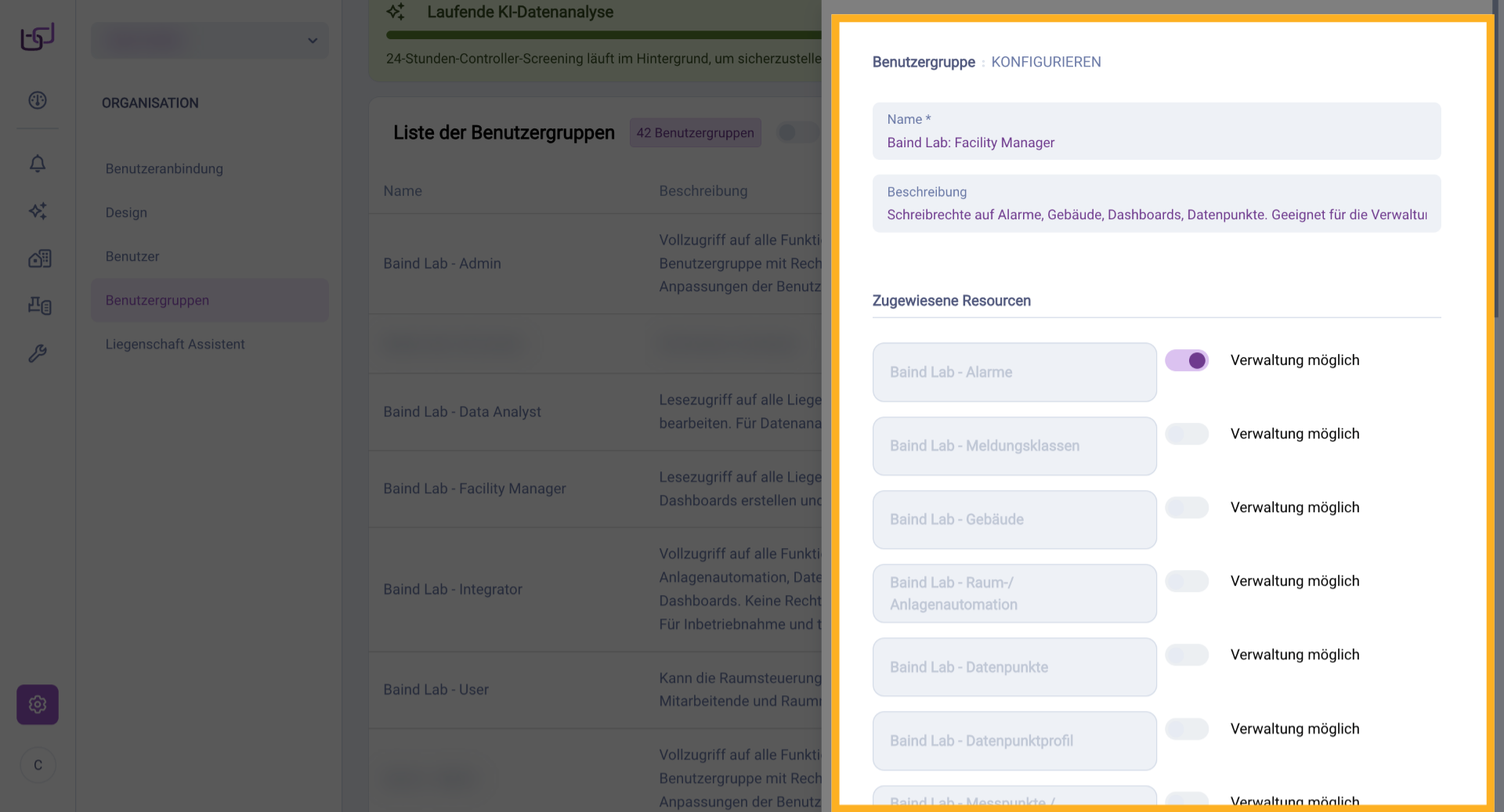Click the user avatar 'C' icon
The width and height of the screenshot is (1504, 812).
pos(38,765)
